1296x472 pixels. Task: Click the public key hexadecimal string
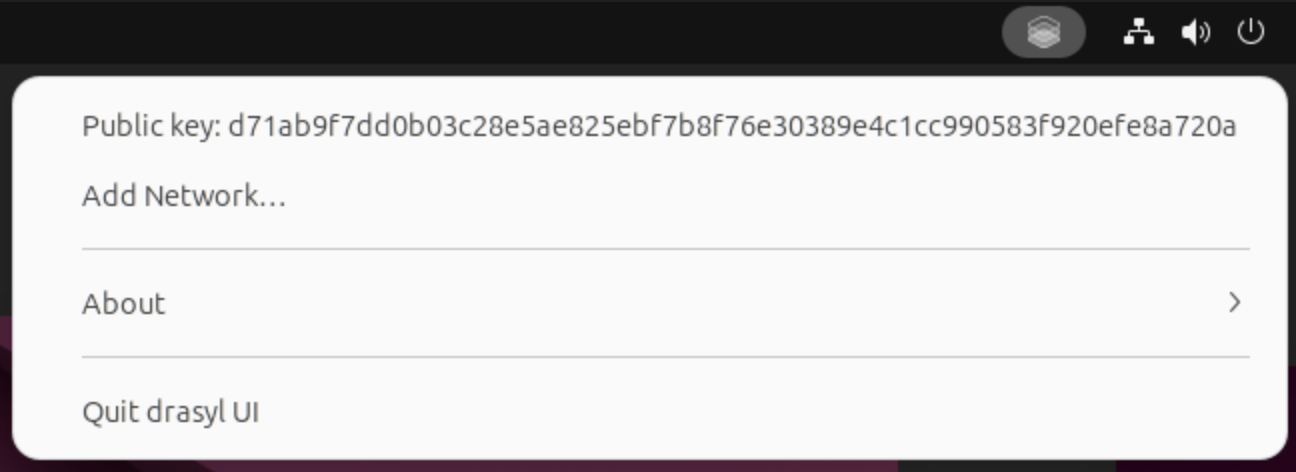tap(732, 127)
